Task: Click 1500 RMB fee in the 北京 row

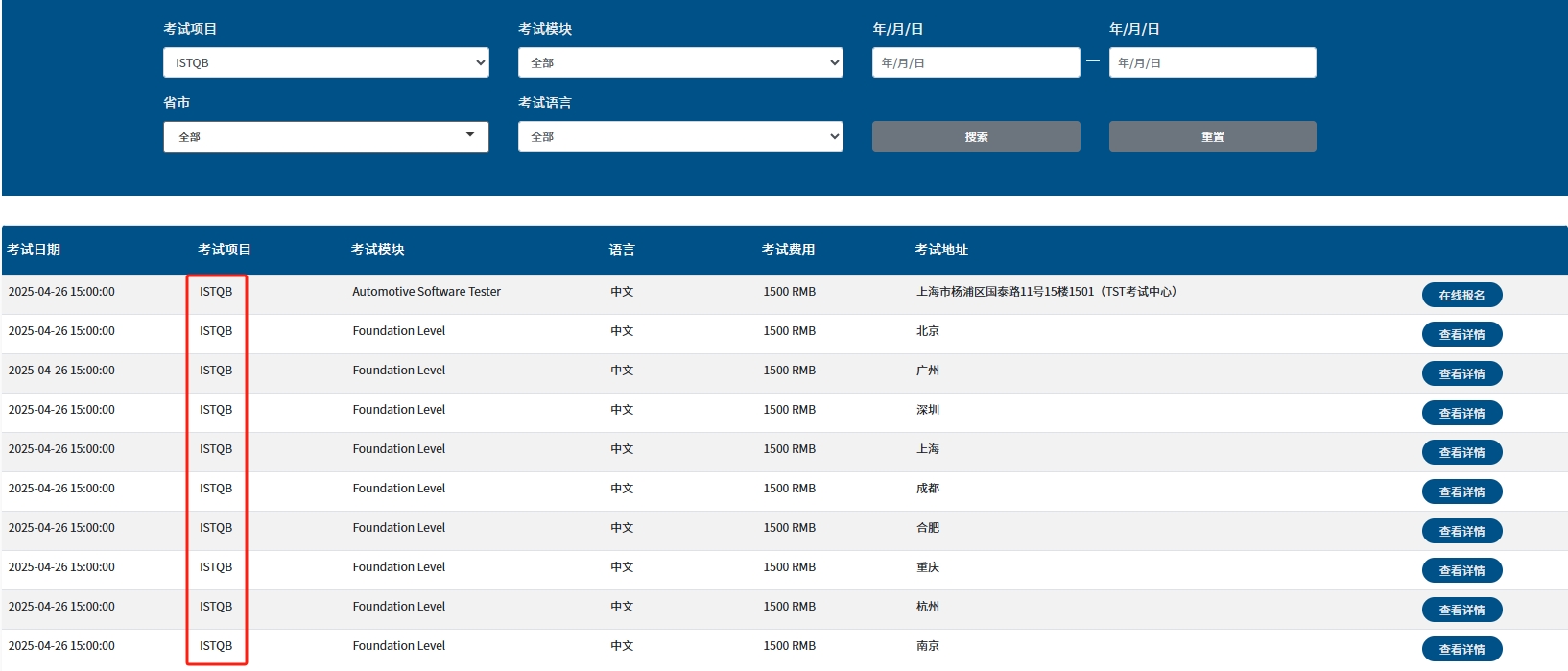Action: click(x=790, y=331)
